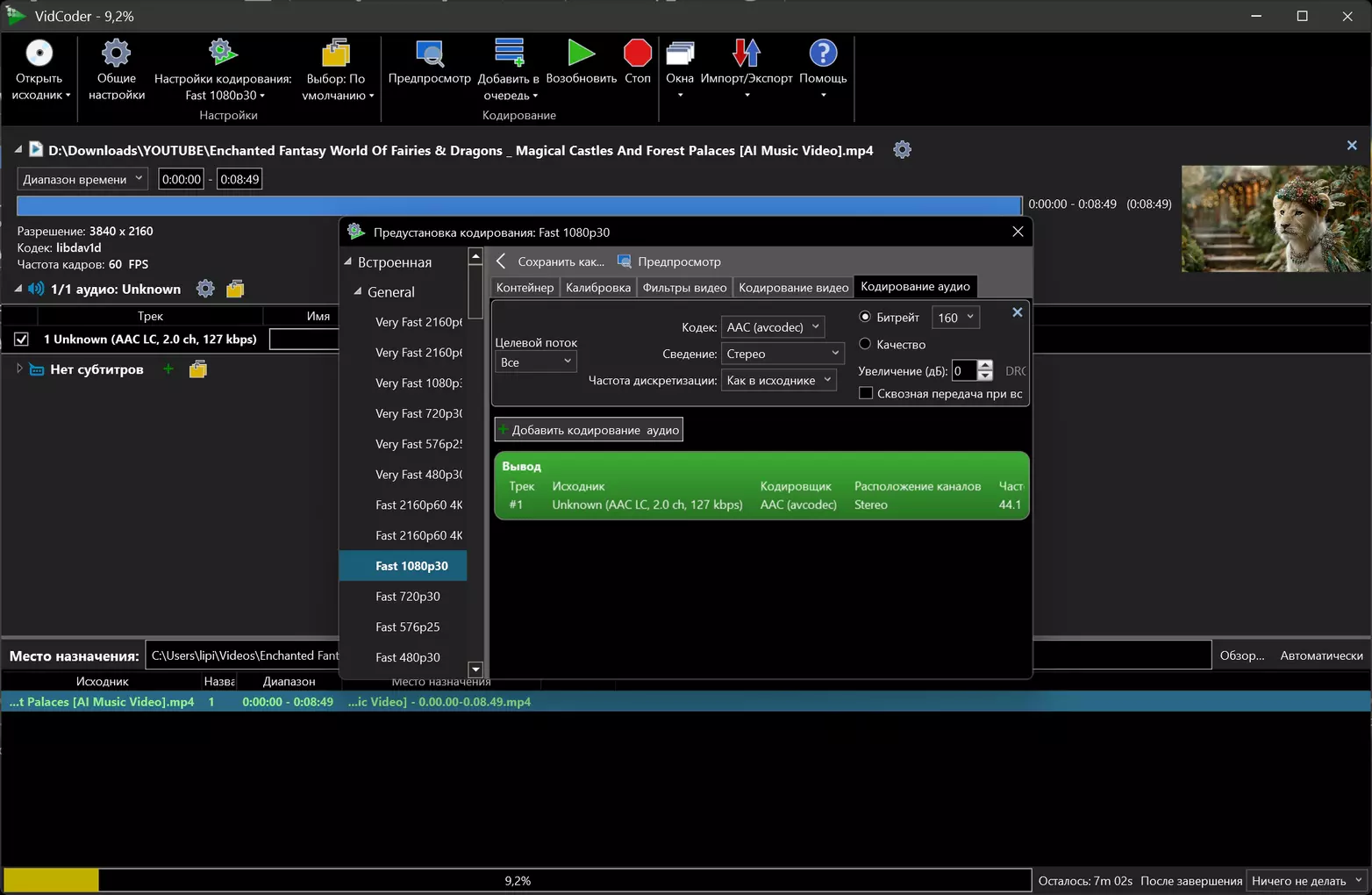Open the time range selection dropdown
The width and height of the screenshot is (1372, 895).
tap(82, 179)
